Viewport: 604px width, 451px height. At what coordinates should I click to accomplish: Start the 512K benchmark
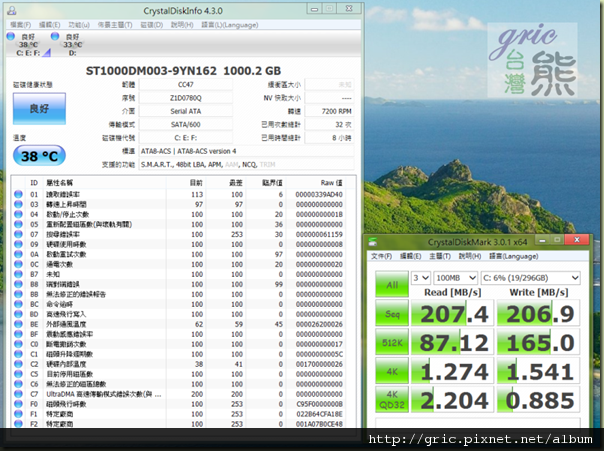[392, 342]
